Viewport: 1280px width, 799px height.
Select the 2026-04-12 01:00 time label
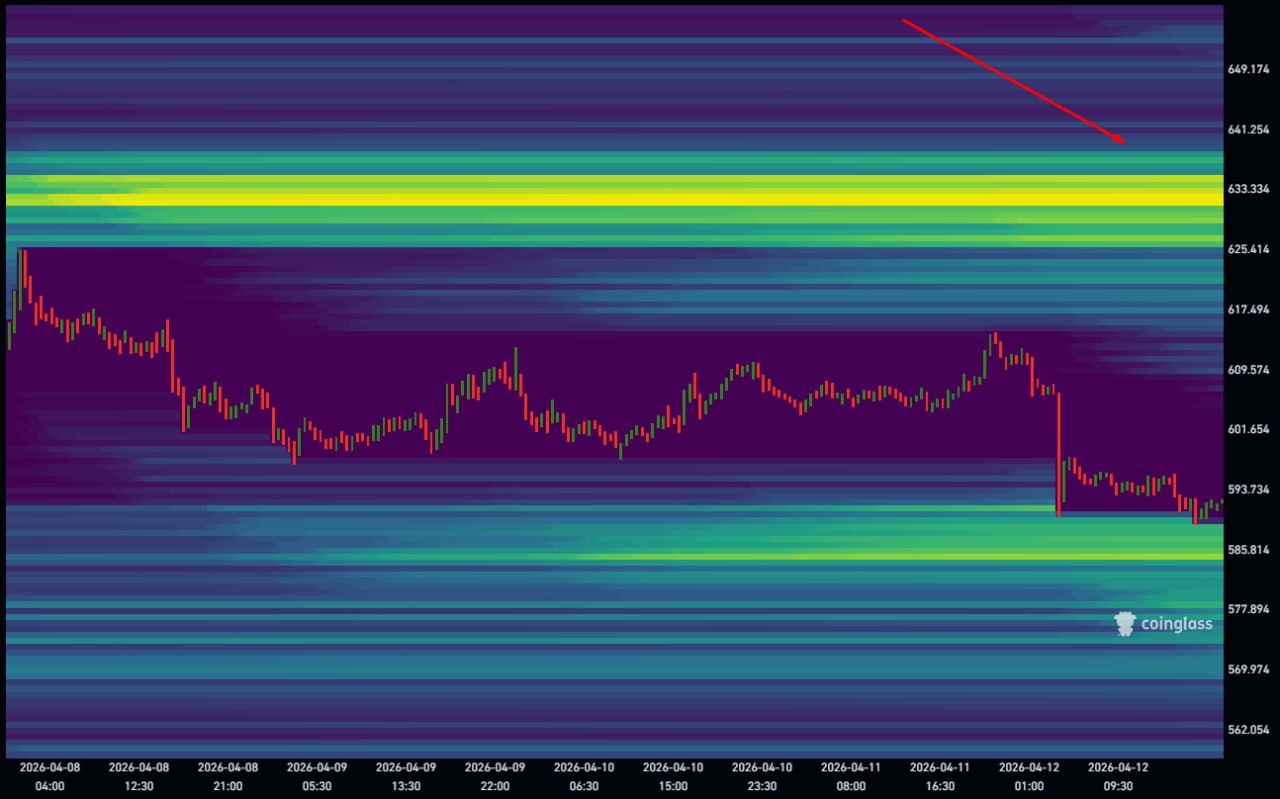click(x=1029, y=776)
